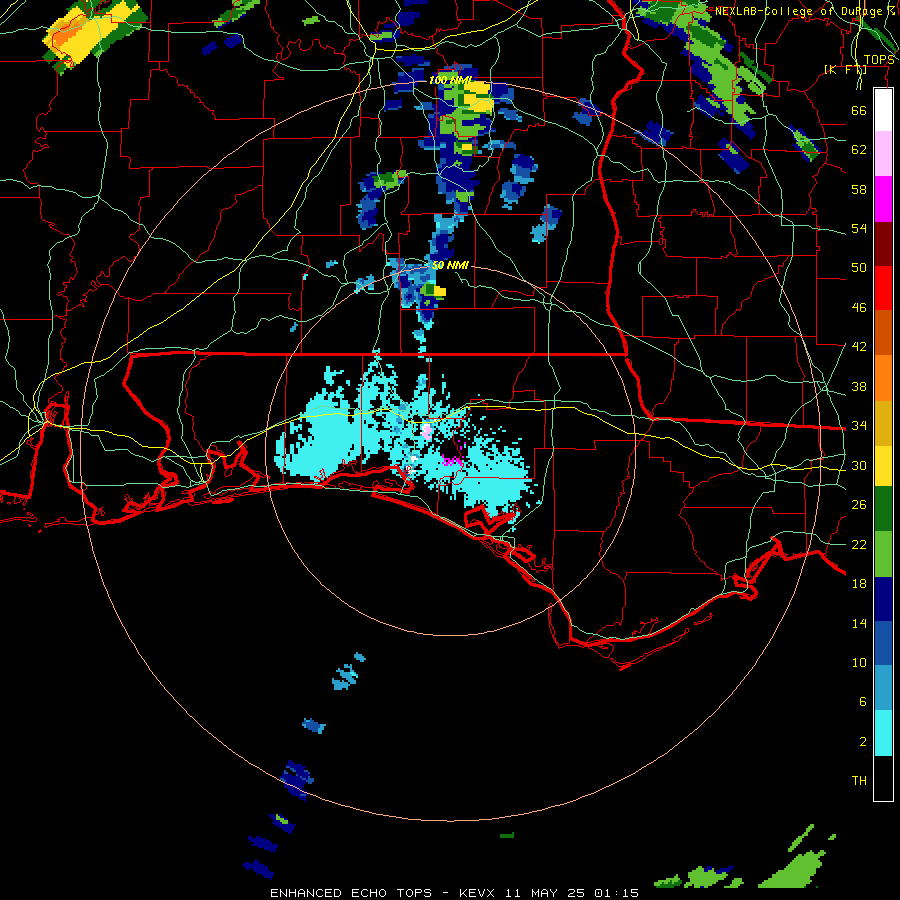Click the cyan swatch near 2
Image resolution: width=900 pixels, height=900 pixels.
pyautogui.click(x=883, y=733)
